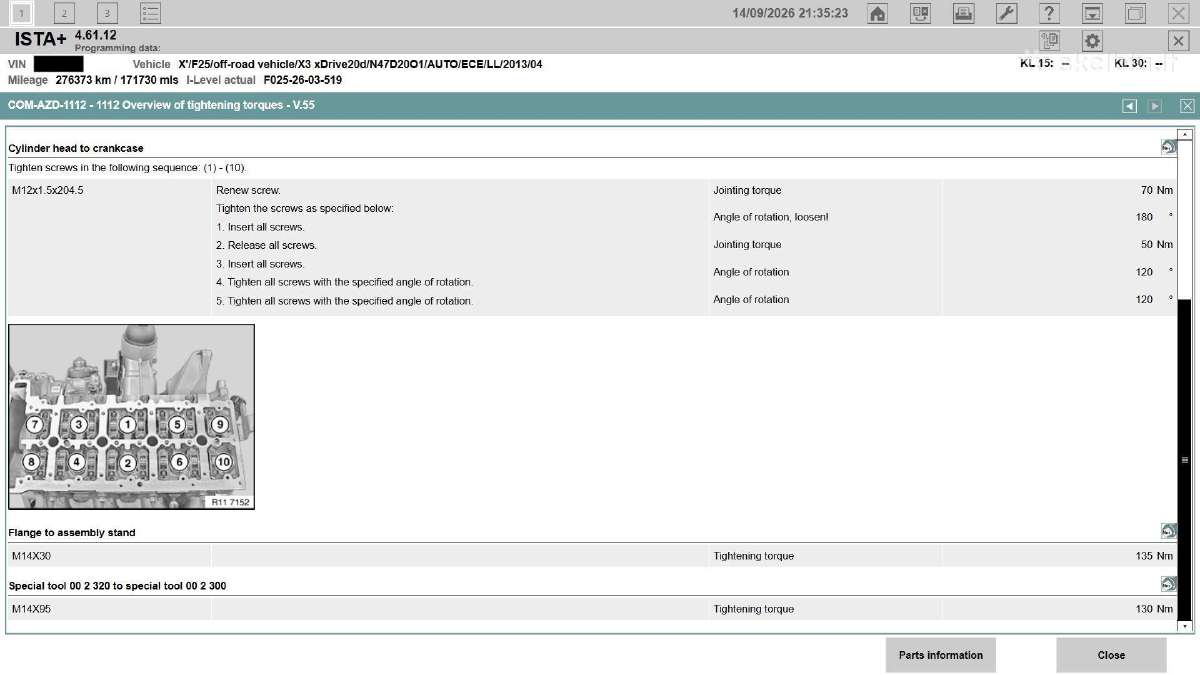
Task: Open link icon for Flange to assembly stand
Action: pos(1168,531)
